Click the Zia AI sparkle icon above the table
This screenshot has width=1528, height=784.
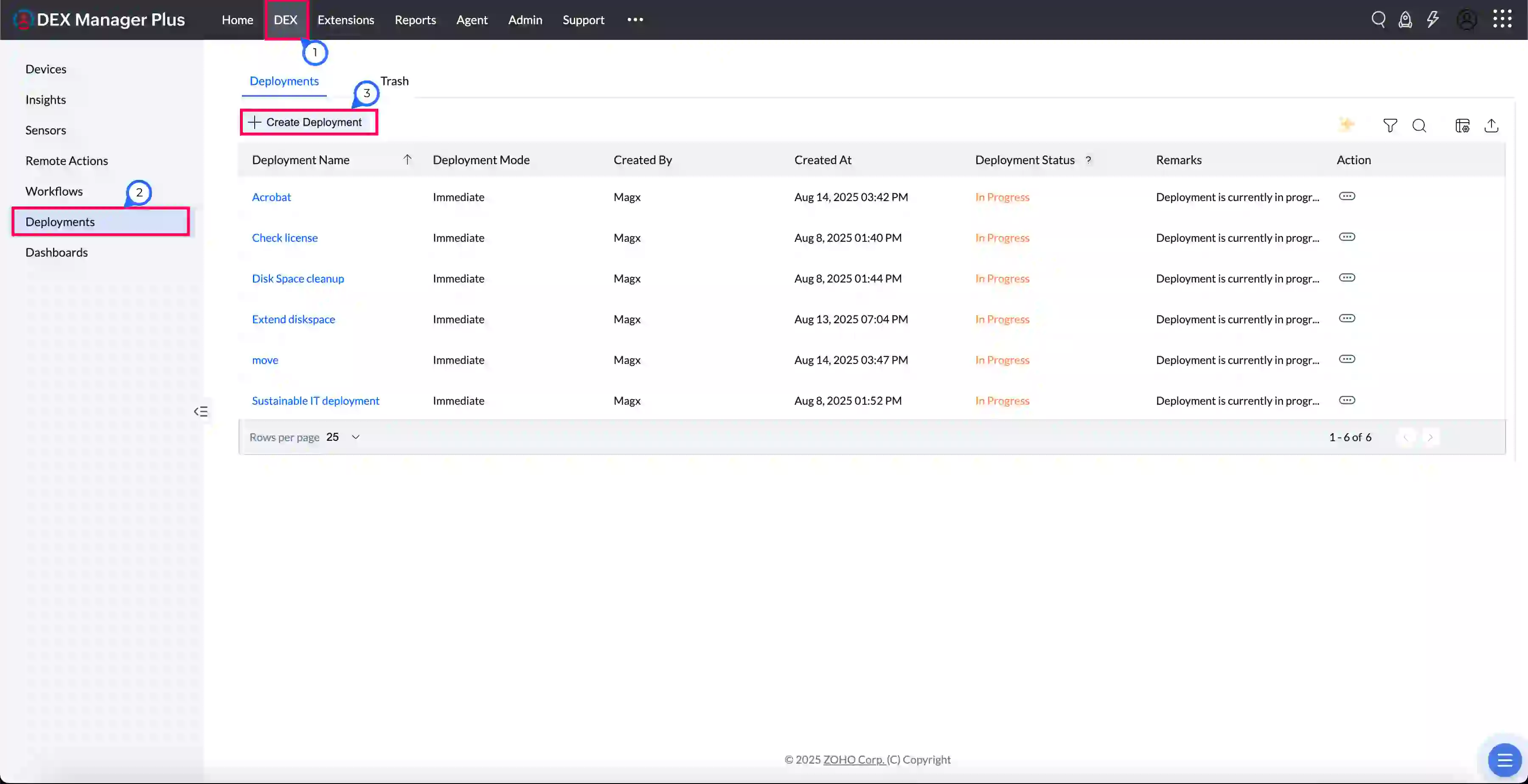[1346, 125]
